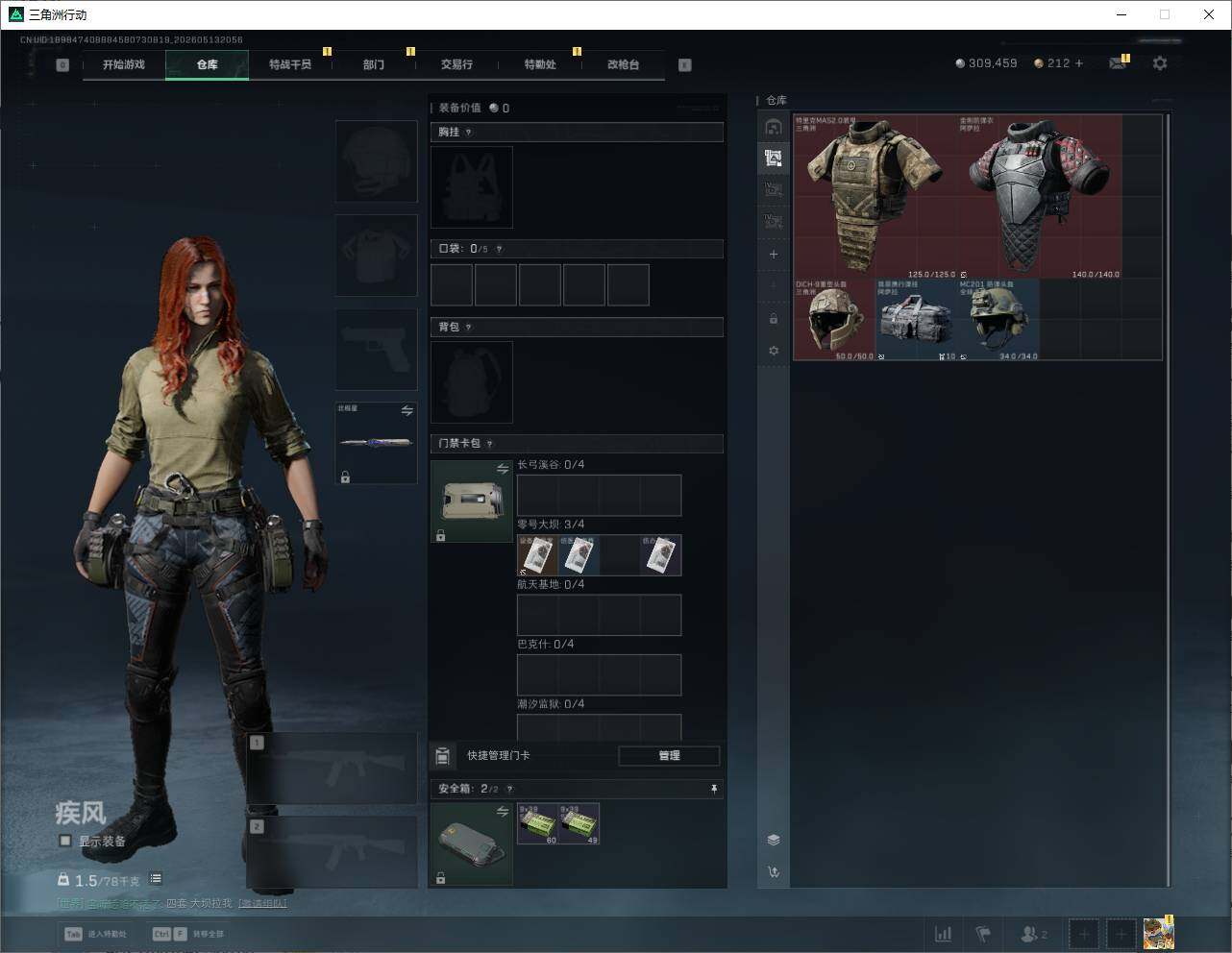Select the first stash tab in the warehouse sidebar

tap(774, 127)
